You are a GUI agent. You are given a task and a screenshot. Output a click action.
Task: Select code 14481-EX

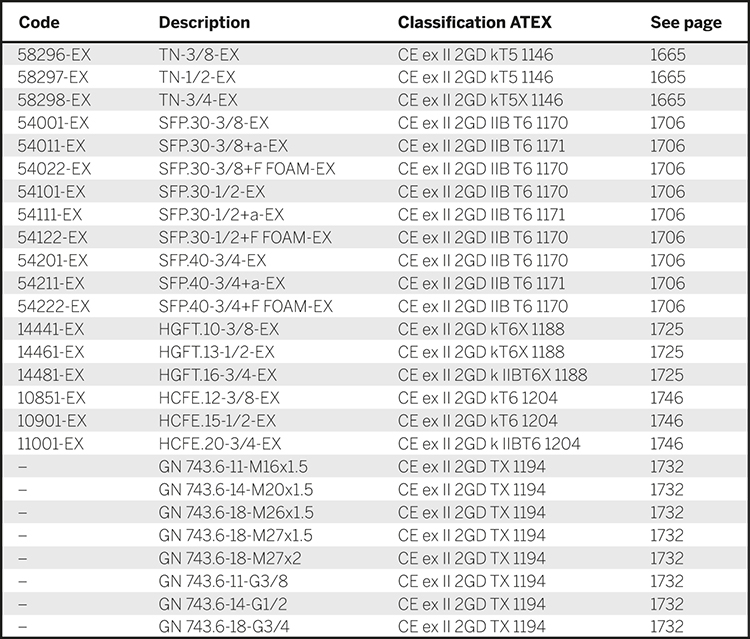click(x=52, y=375)
